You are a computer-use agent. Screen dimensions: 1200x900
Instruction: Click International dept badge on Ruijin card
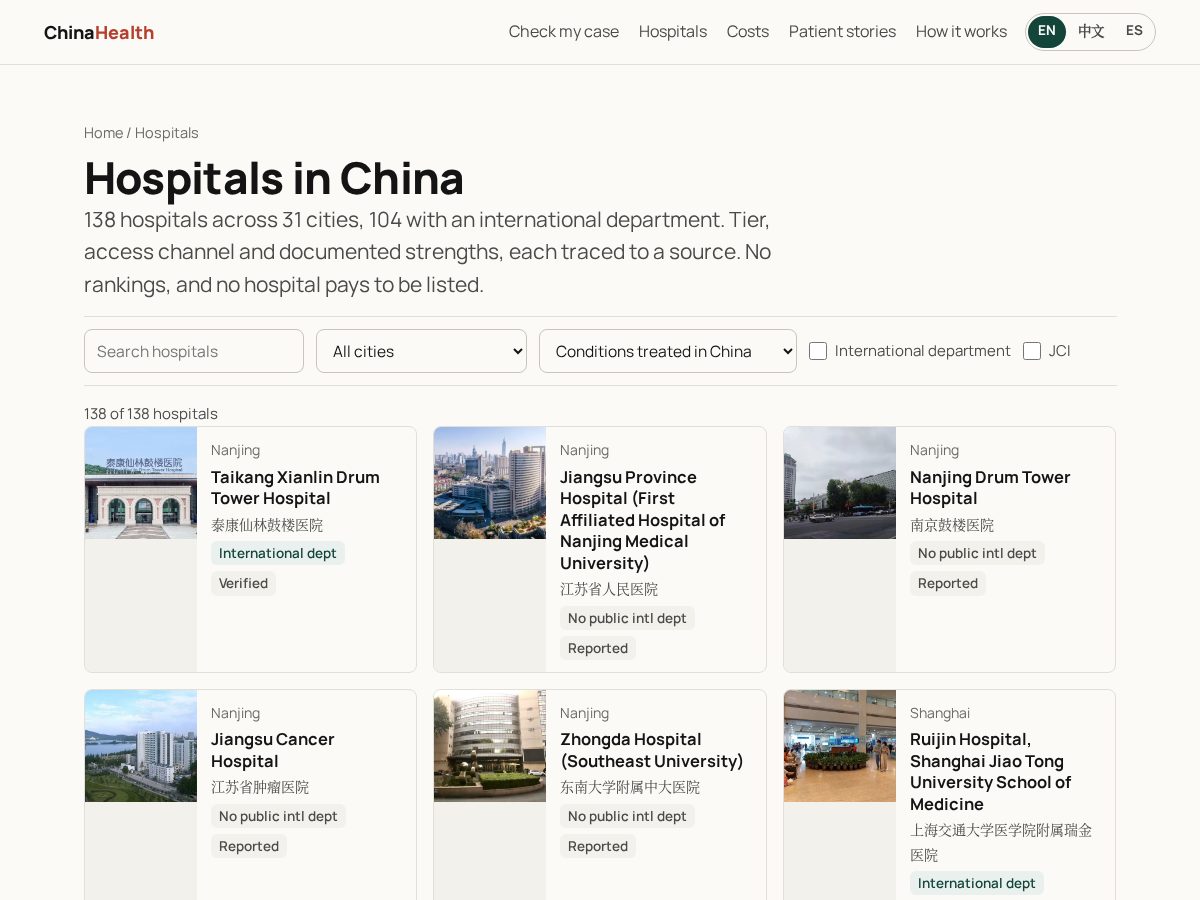click(x=977, y=883)
